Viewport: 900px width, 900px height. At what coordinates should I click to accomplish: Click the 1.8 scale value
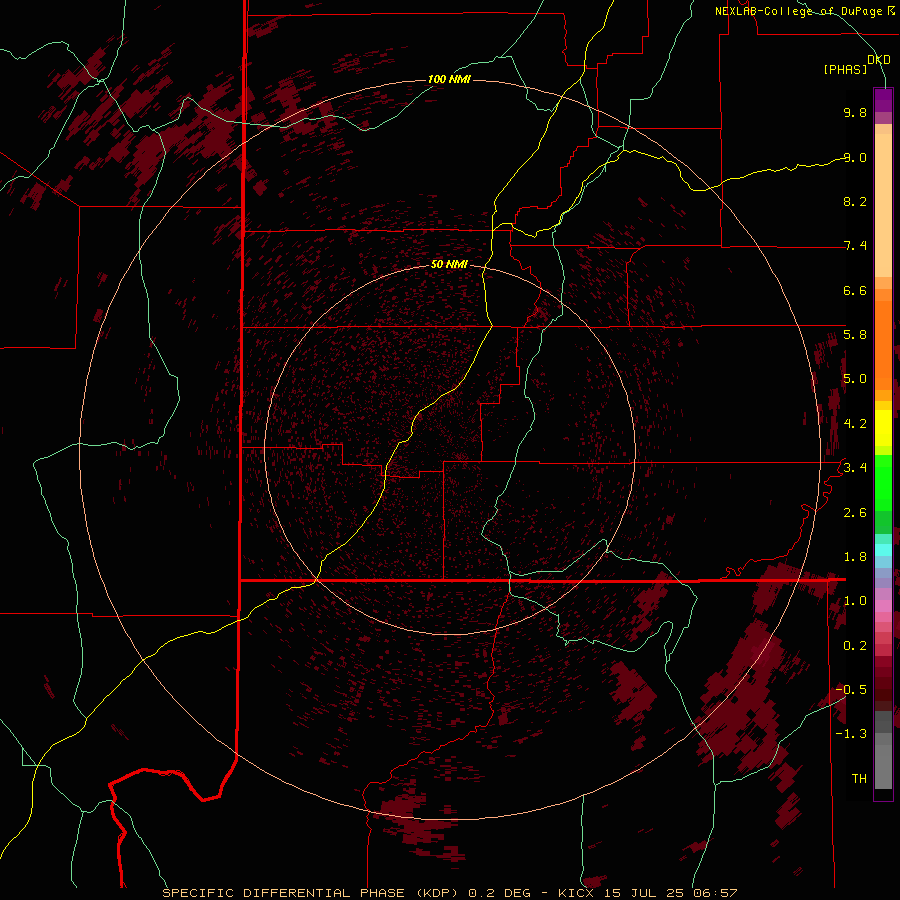point(855,557)
